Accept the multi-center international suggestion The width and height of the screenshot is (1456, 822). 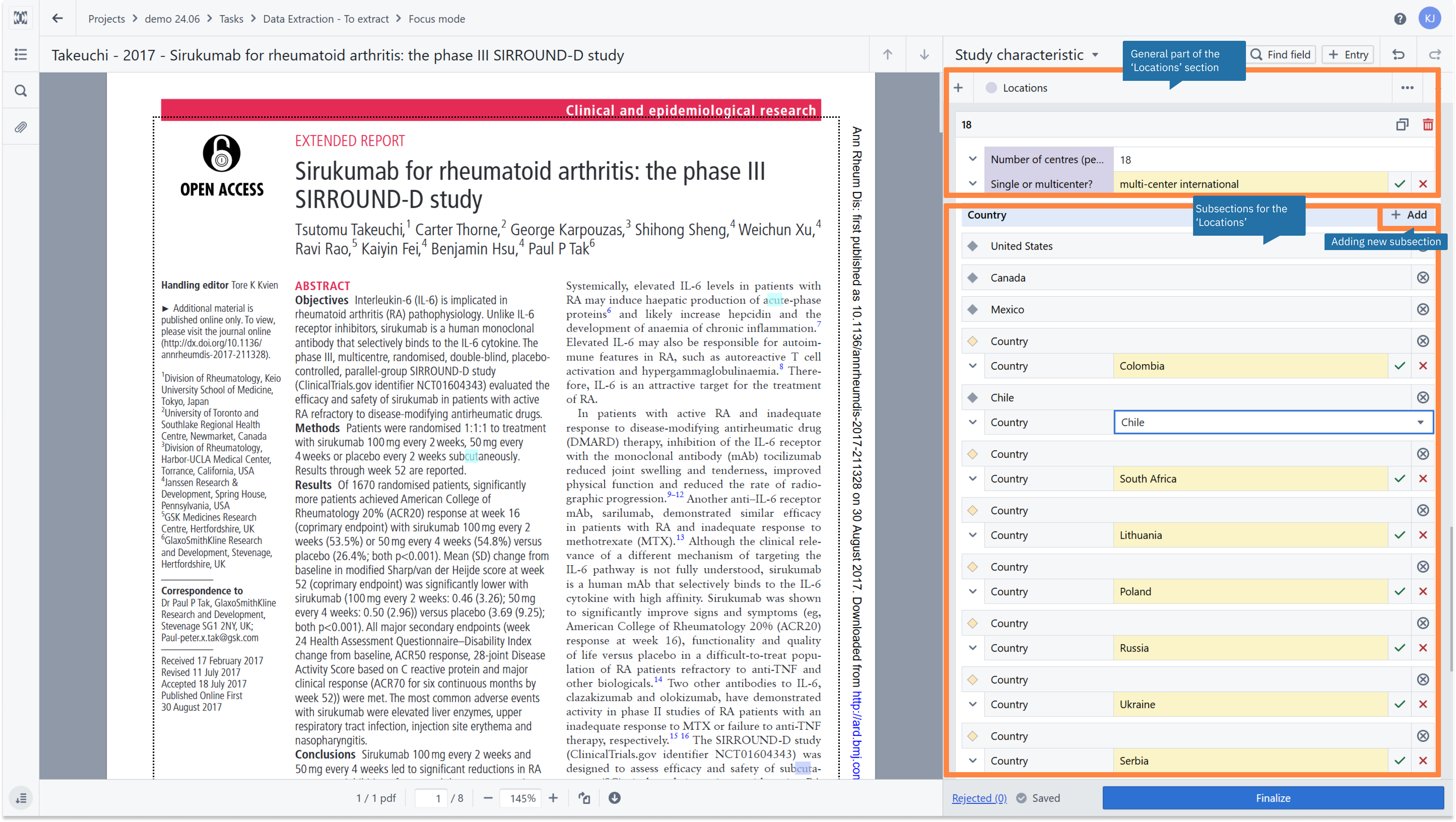click(x=1399, y=184)
